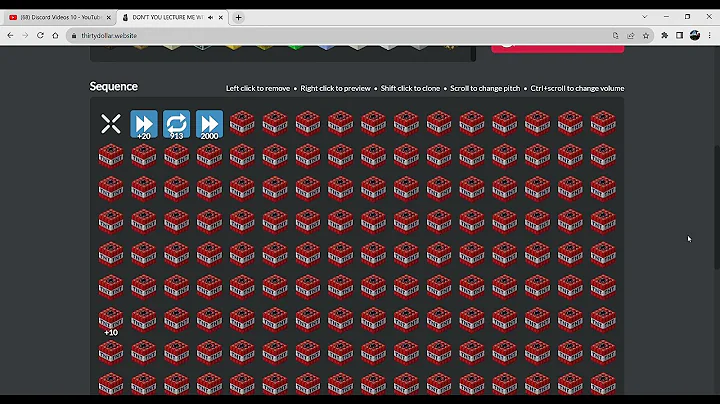This screenshot has width=720, height=404.
Task: Click the 'Scroll to change pitch' hint text
Action: click(x=485, y=88)
